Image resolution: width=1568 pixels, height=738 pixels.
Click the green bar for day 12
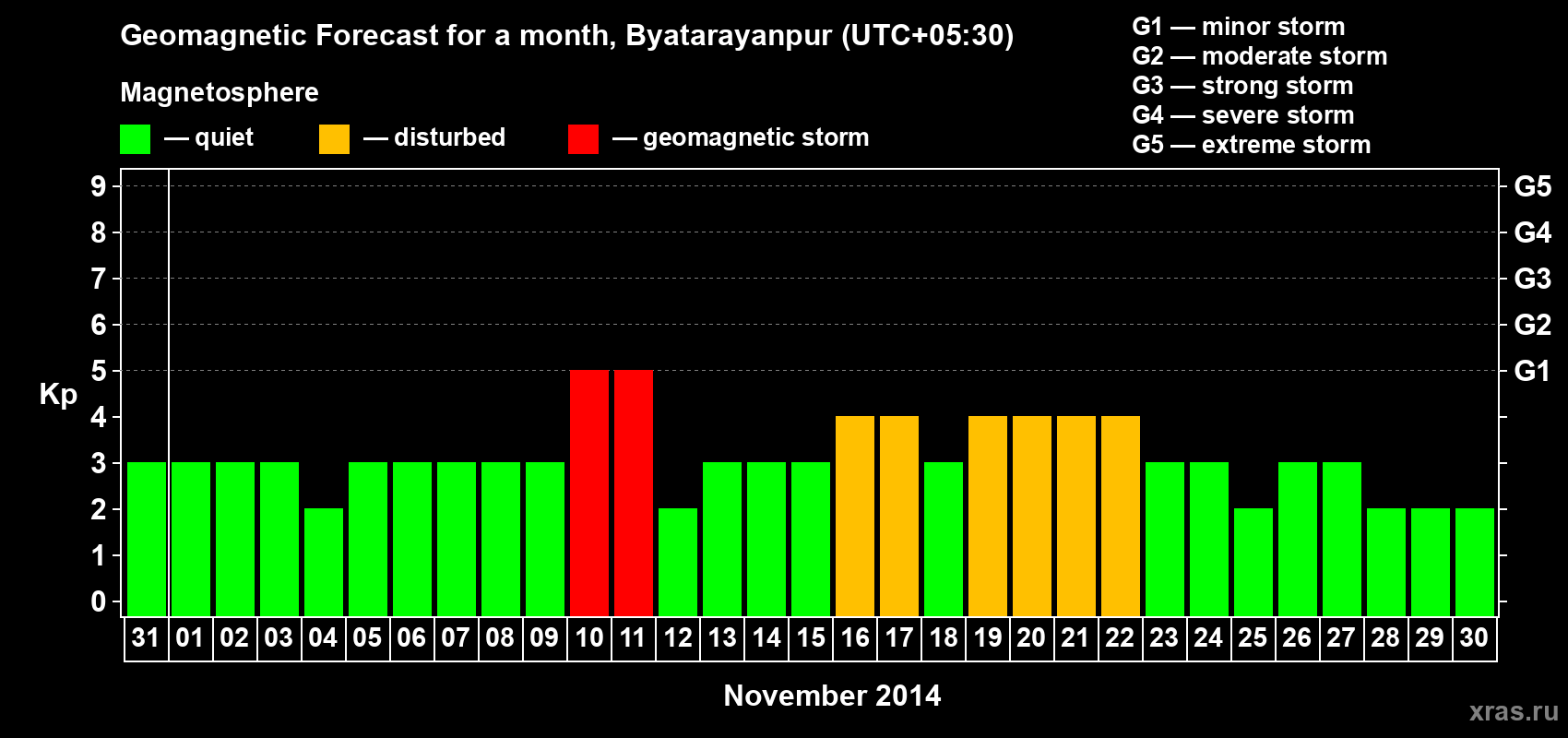point(678,562)
